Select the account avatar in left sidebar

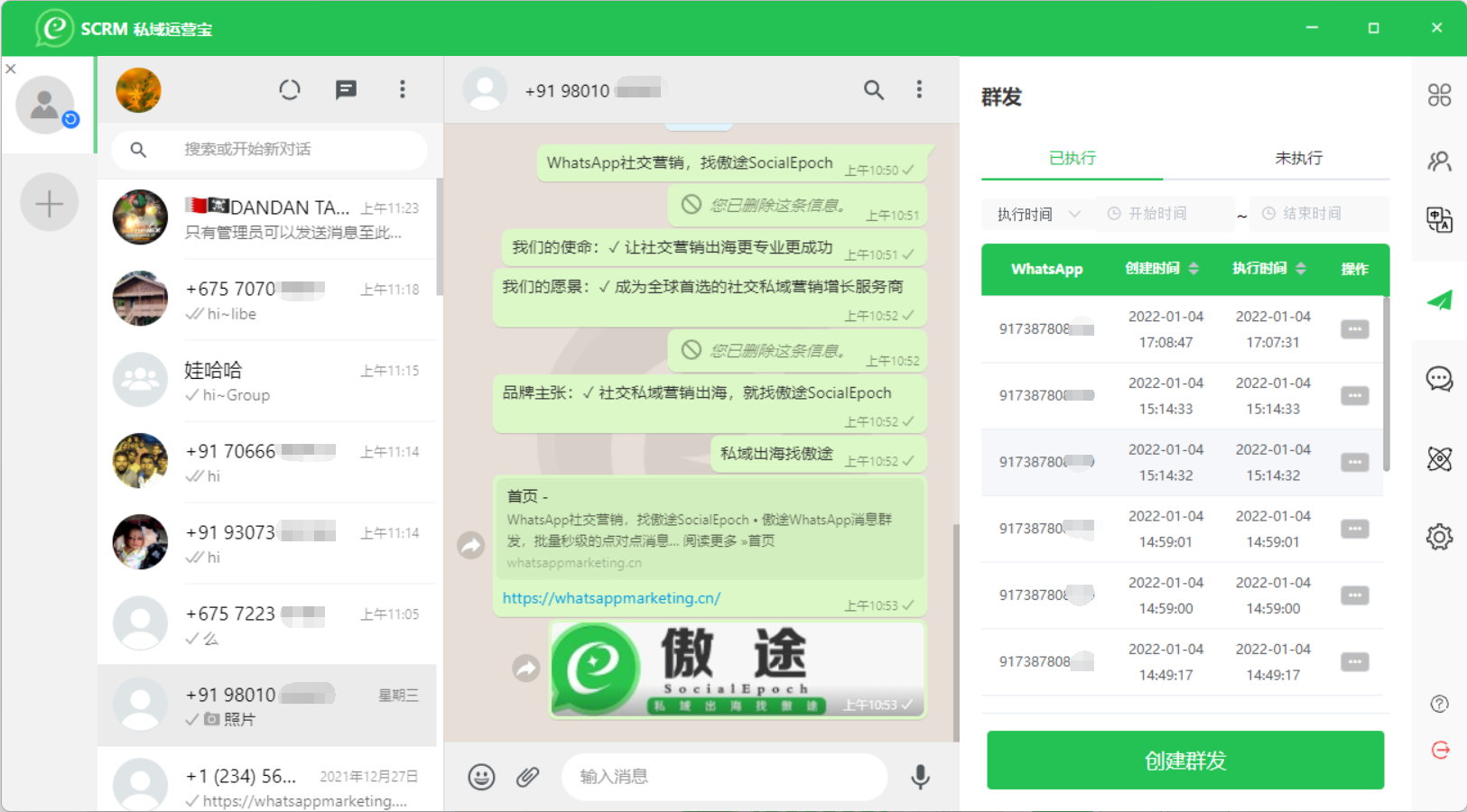coord(45,105)
